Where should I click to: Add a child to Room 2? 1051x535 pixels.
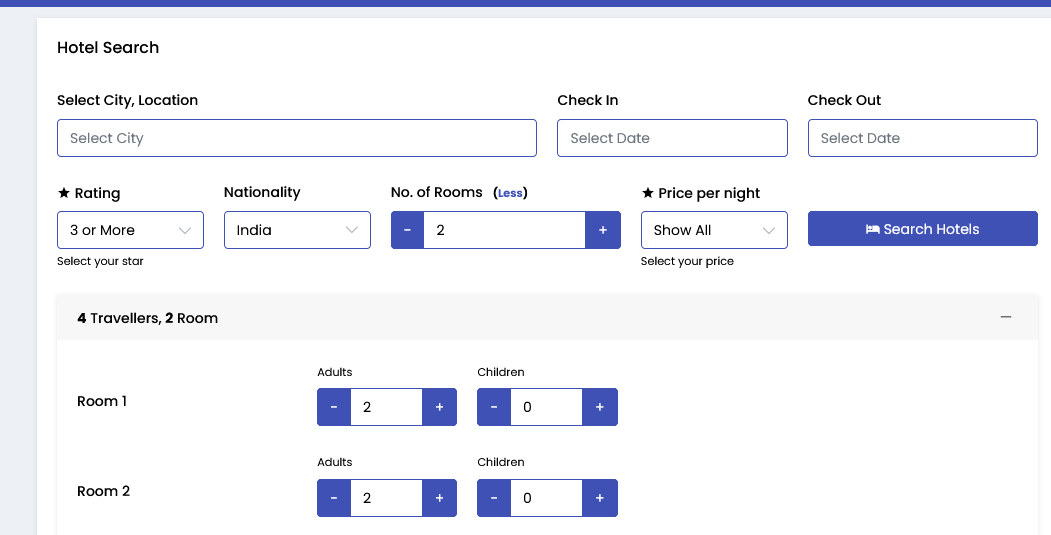[599, 498]
